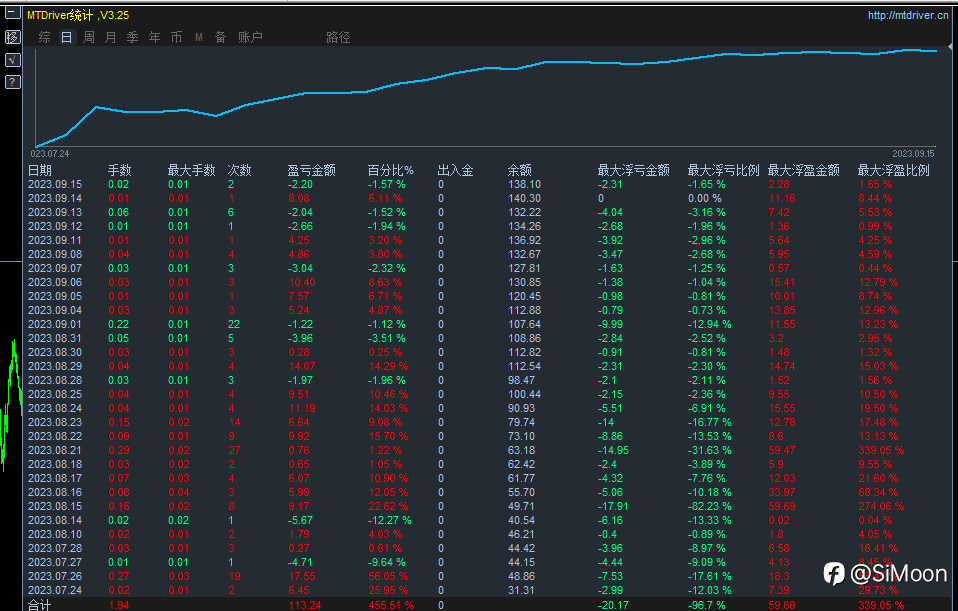
Task: Switch to the 综 summary tab
Action: click(x=44, y=37)
